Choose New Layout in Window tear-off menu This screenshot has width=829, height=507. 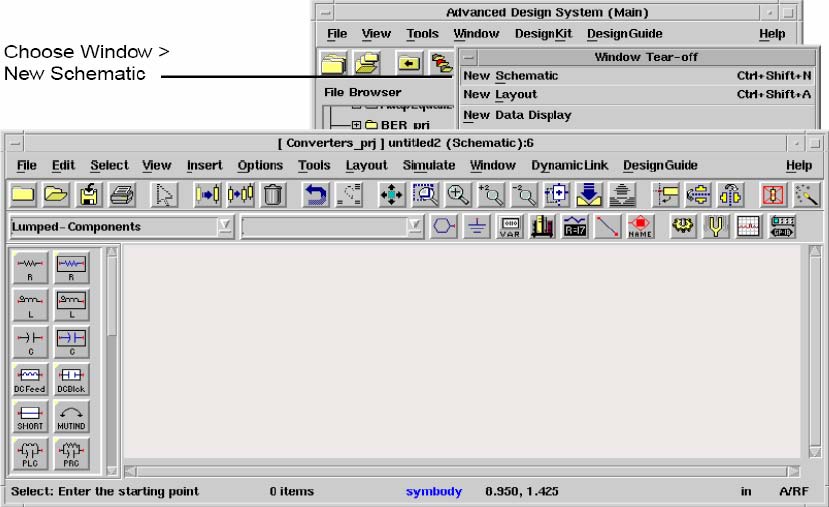637,94
